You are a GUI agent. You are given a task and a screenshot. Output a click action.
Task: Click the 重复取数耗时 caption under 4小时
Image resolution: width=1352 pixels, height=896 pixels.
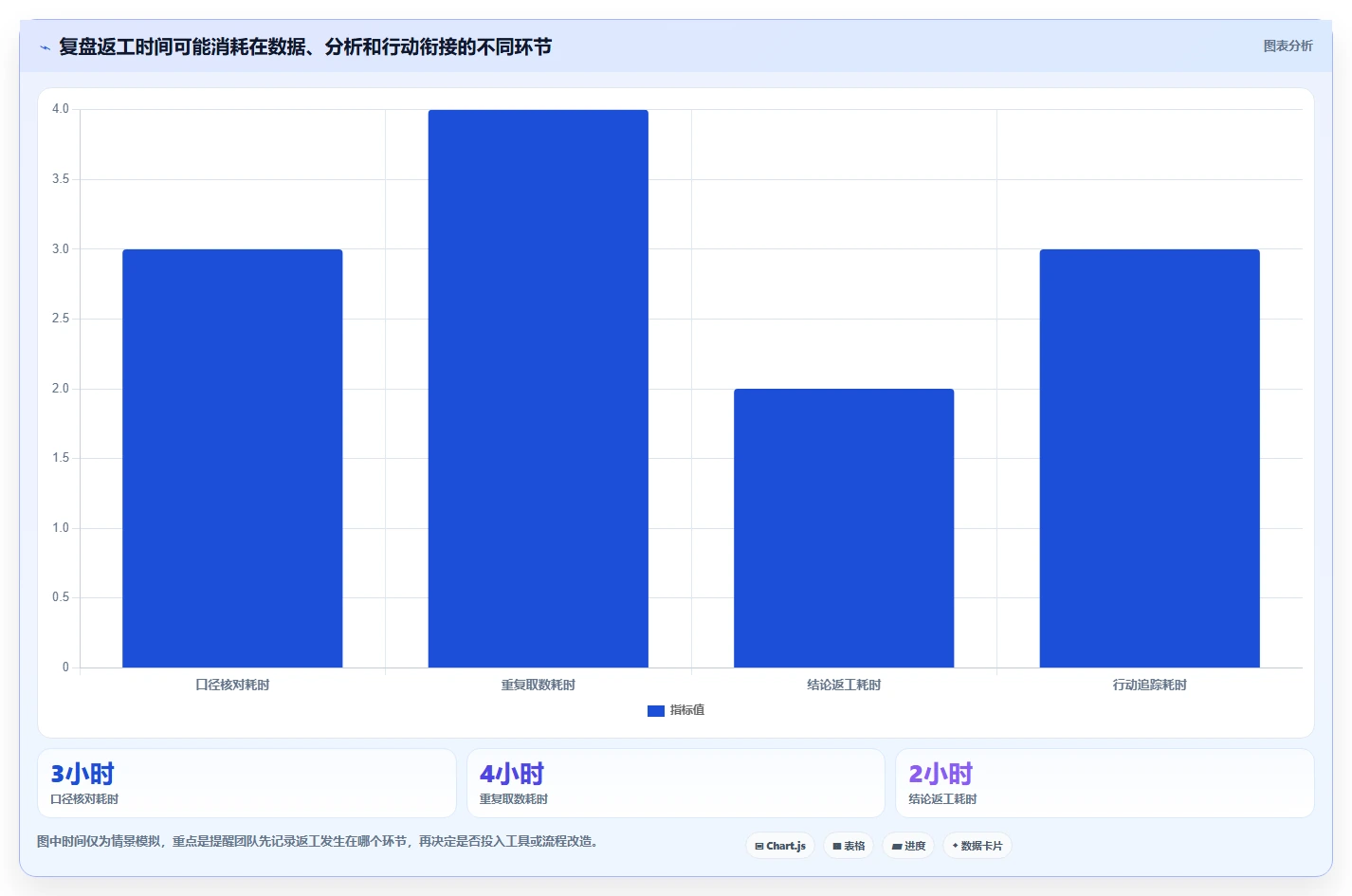tap(514, 799)
